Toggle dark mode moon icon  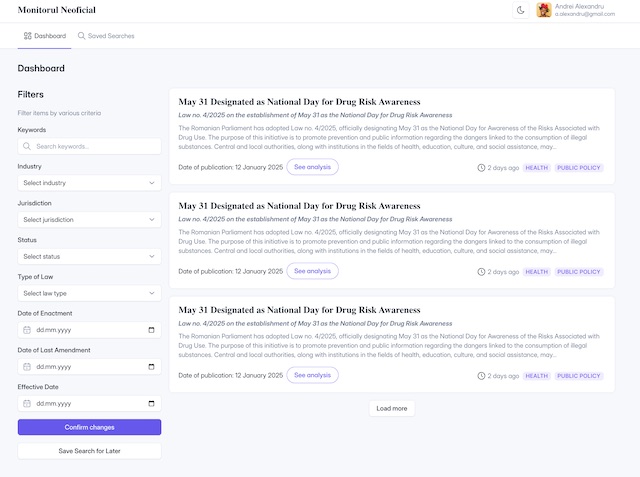(x=521, y=10)
